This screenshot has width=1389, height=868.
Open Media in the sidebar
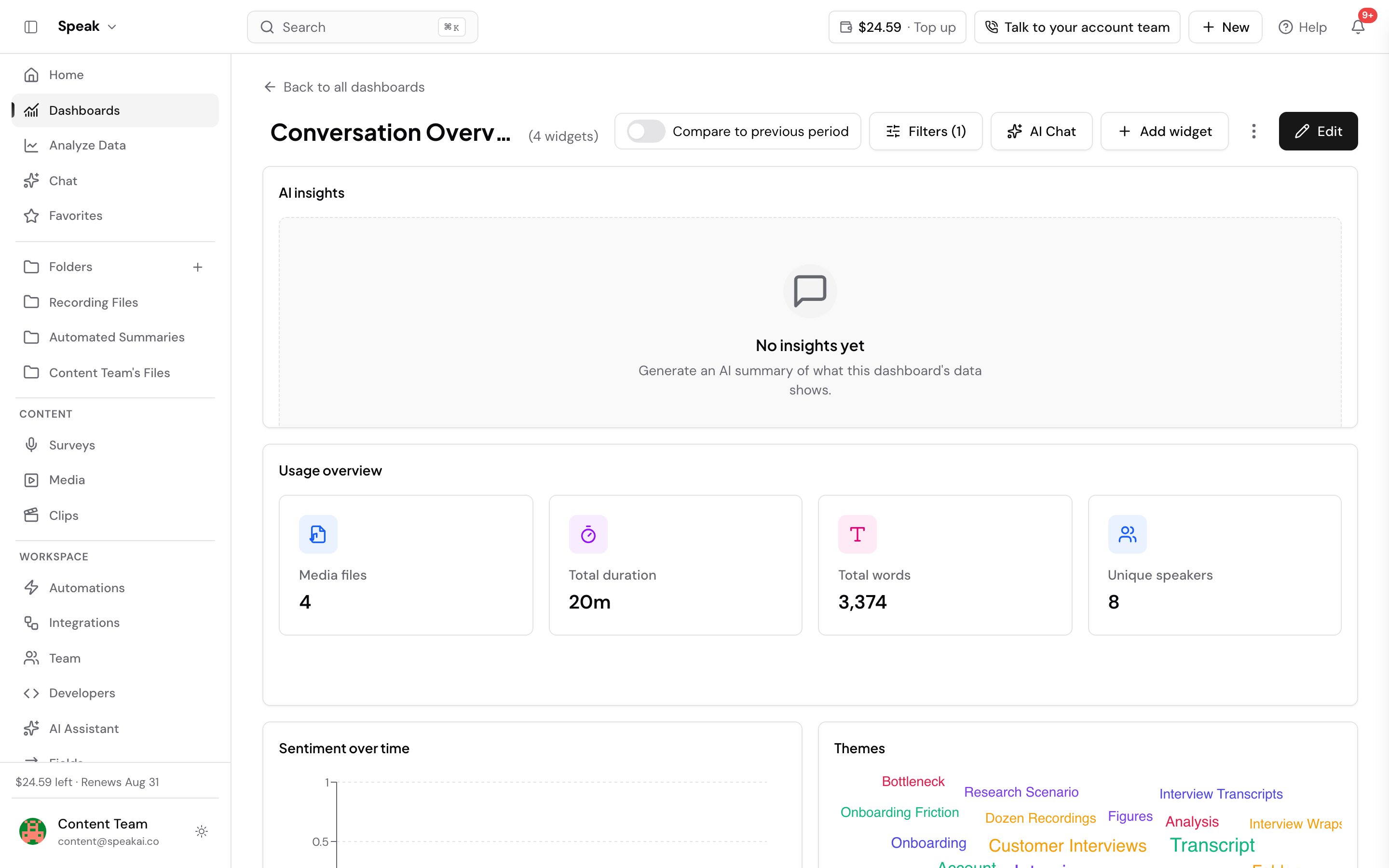pyautogui.click(x=115, y=480)
